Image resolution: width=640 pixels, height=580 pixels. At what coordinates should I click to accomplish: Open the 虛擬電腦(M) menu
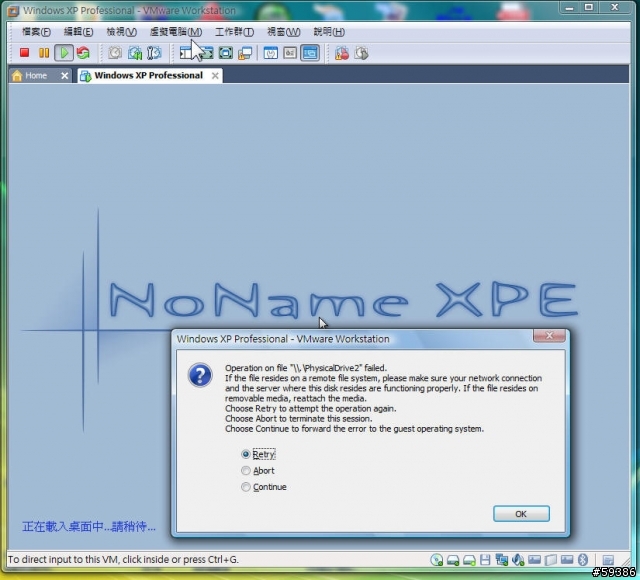point(176,32)
